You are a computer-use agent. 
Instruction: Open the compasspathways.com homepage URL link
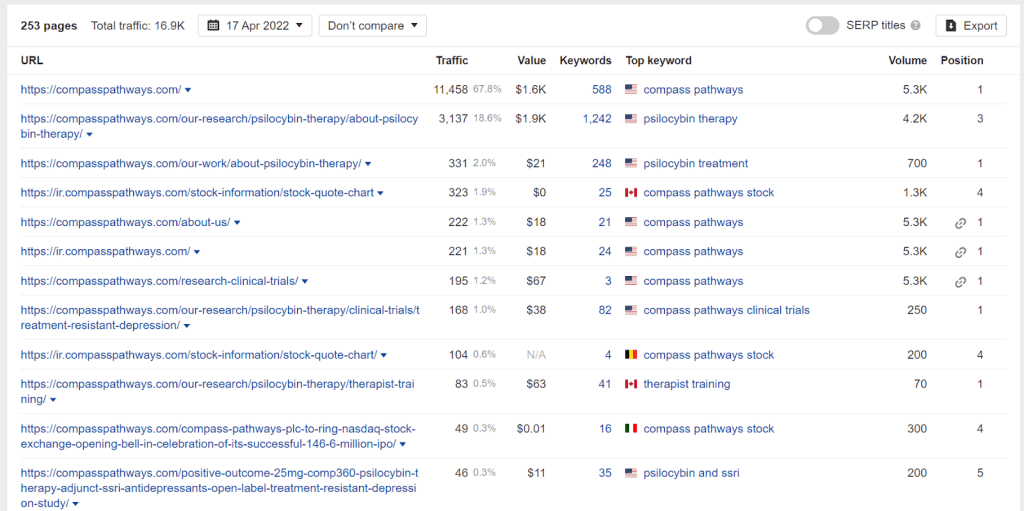(x=101, y=90)
